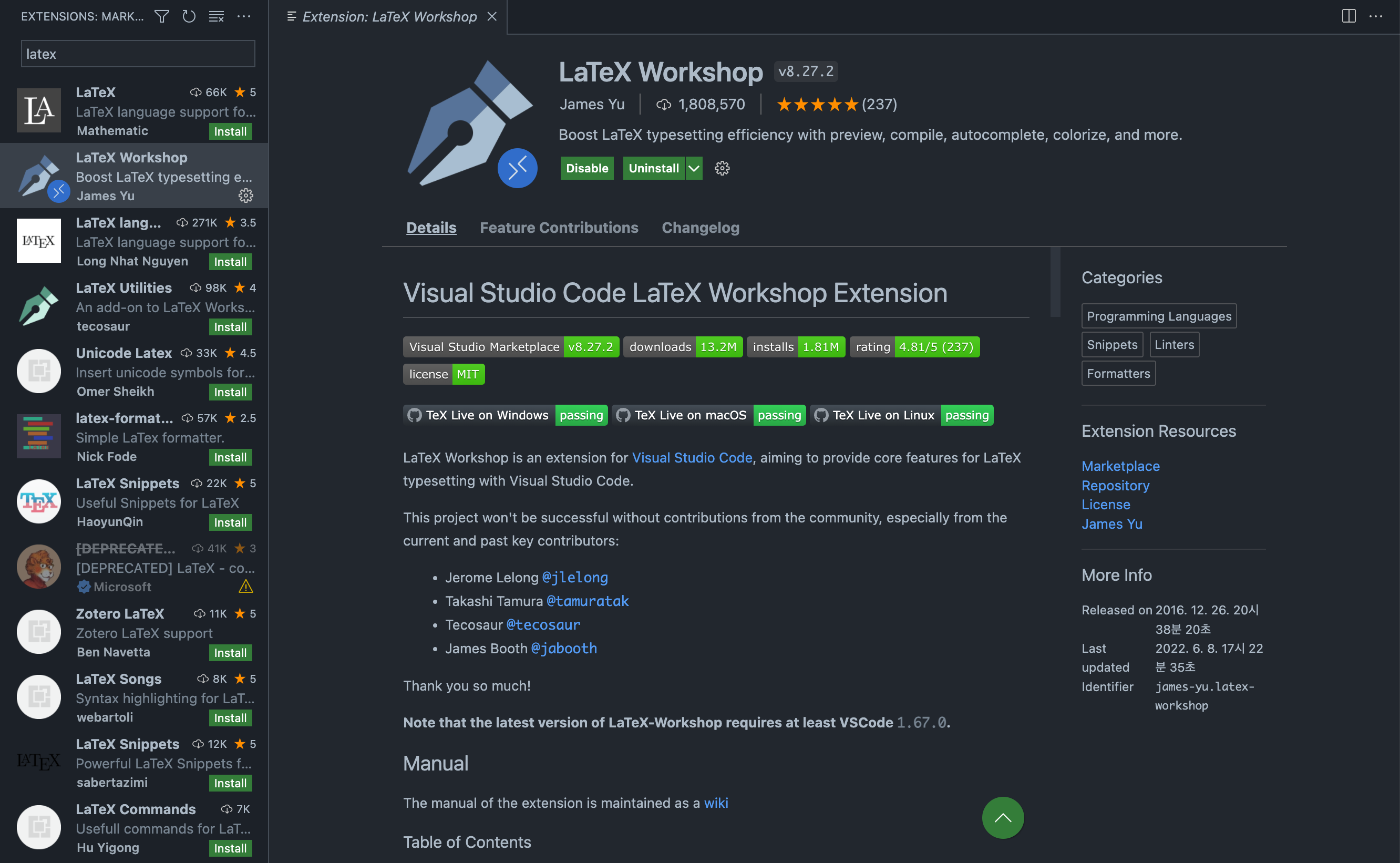The height and width of the screenshot is (863, 1400).
Task: Click the rating 4.81/5 (237) badge
Action: pyautogui.click(x=914, y=347)
